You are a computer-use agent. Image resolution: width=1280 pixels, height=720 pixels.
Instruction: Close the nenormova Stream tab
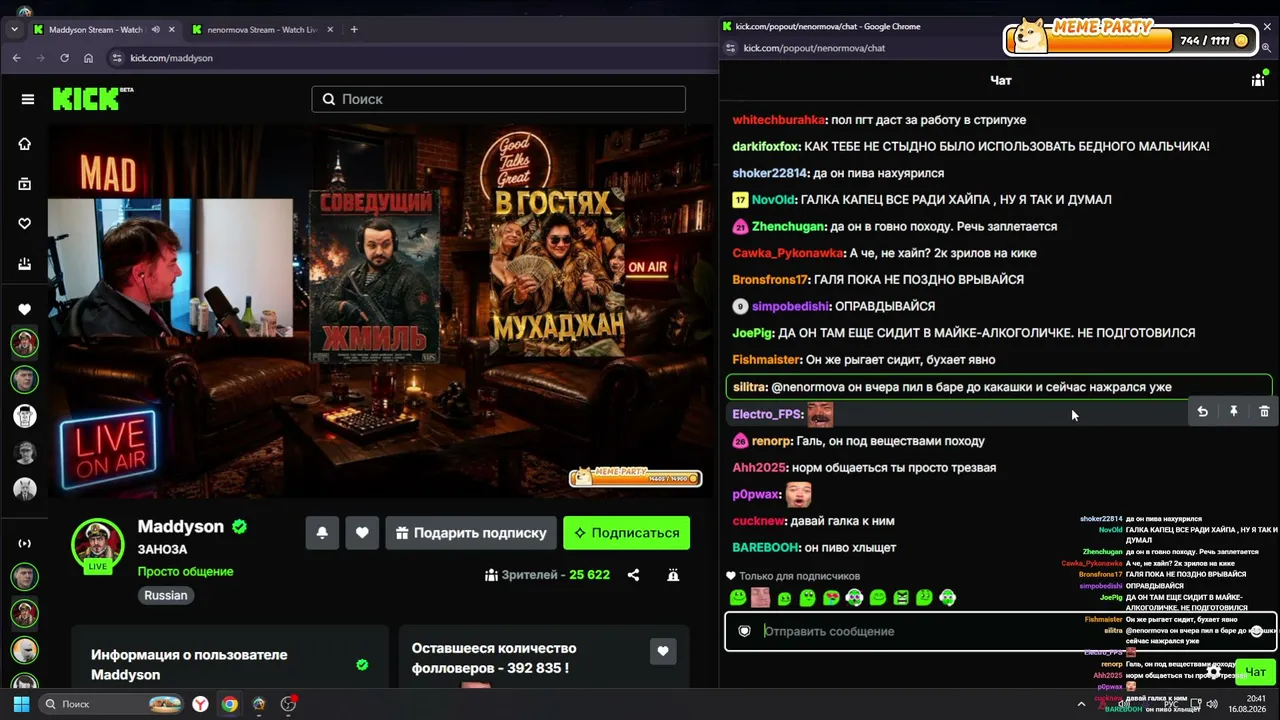[330, 30]
